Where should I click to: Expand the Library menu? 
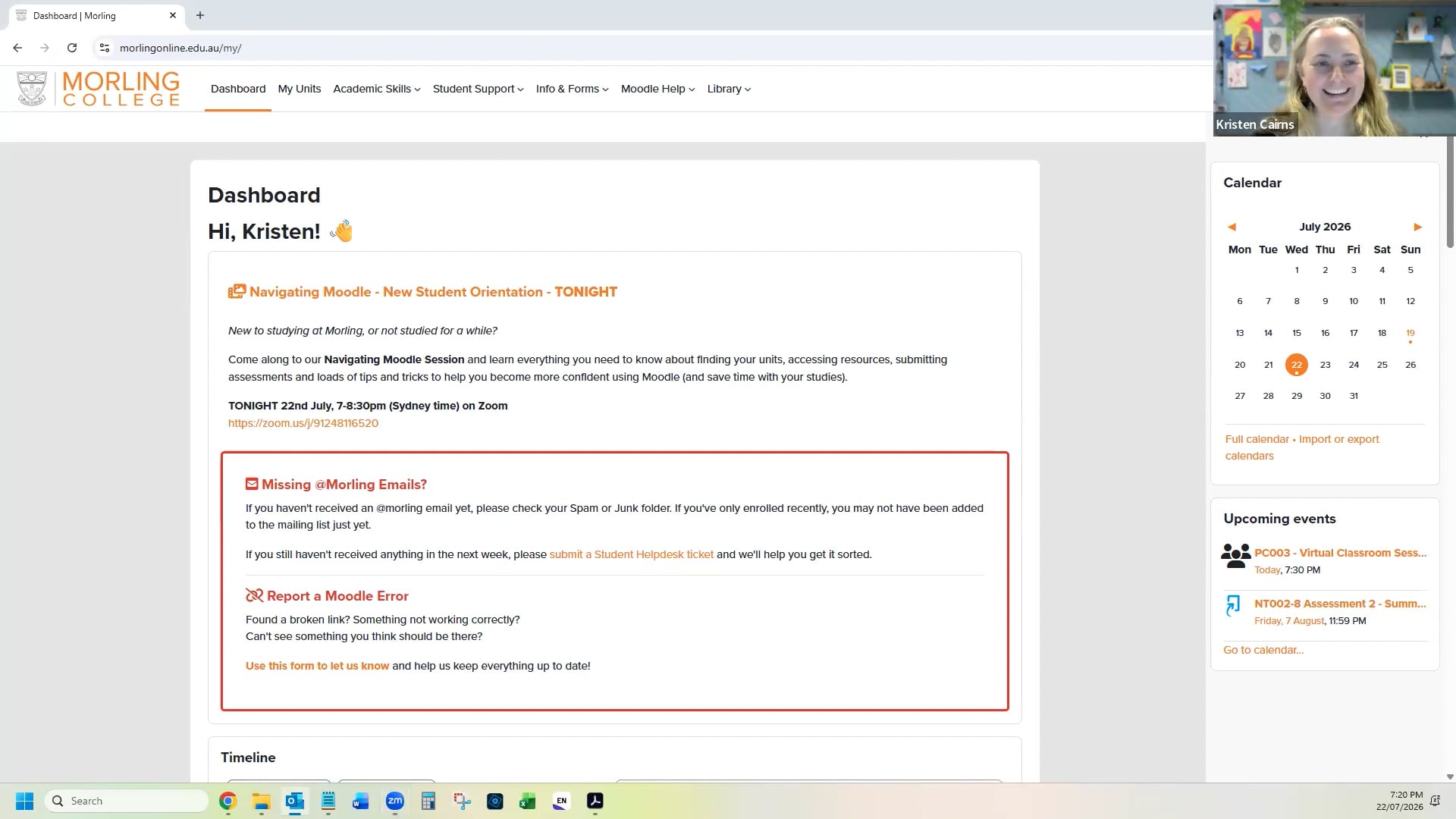click(730, 89)
